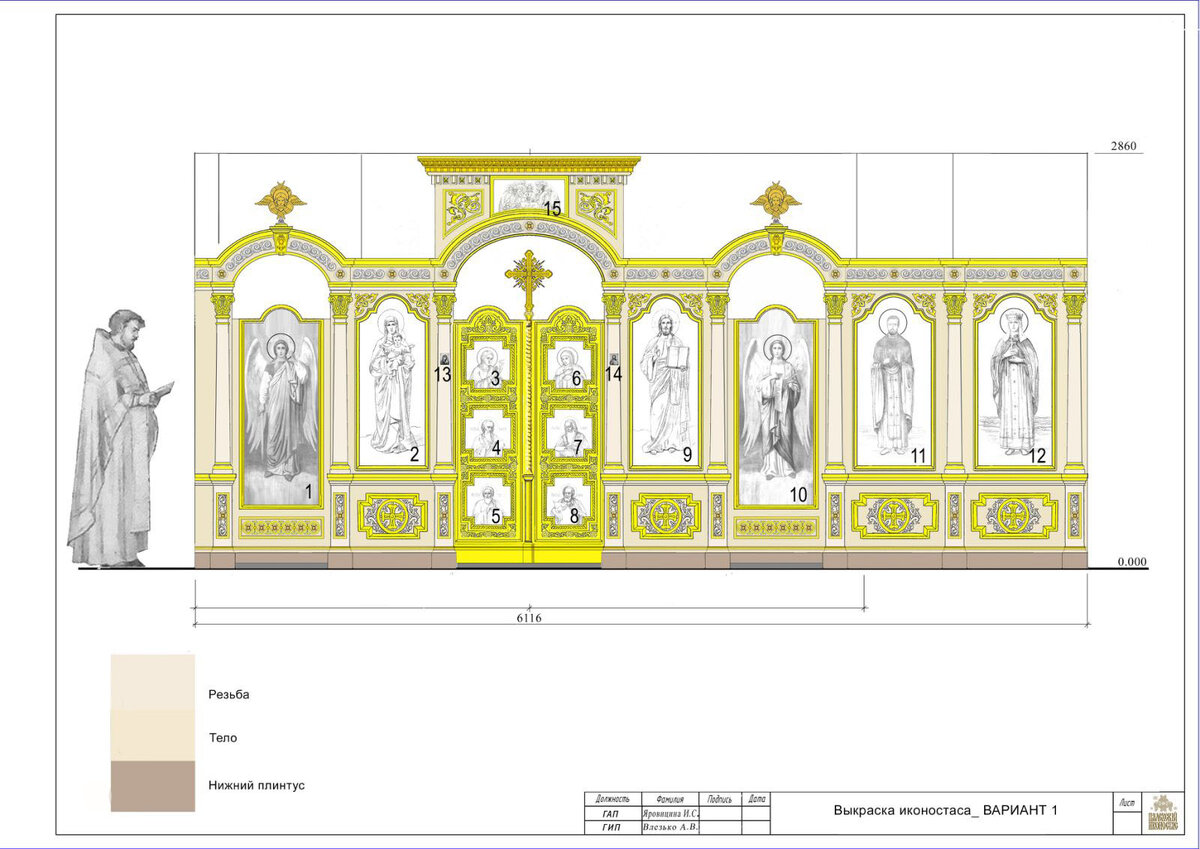Viewport: 1200px width, 849px height.
Task: Click the '0.000' level mark
Action: click(x=1132, y=562)
